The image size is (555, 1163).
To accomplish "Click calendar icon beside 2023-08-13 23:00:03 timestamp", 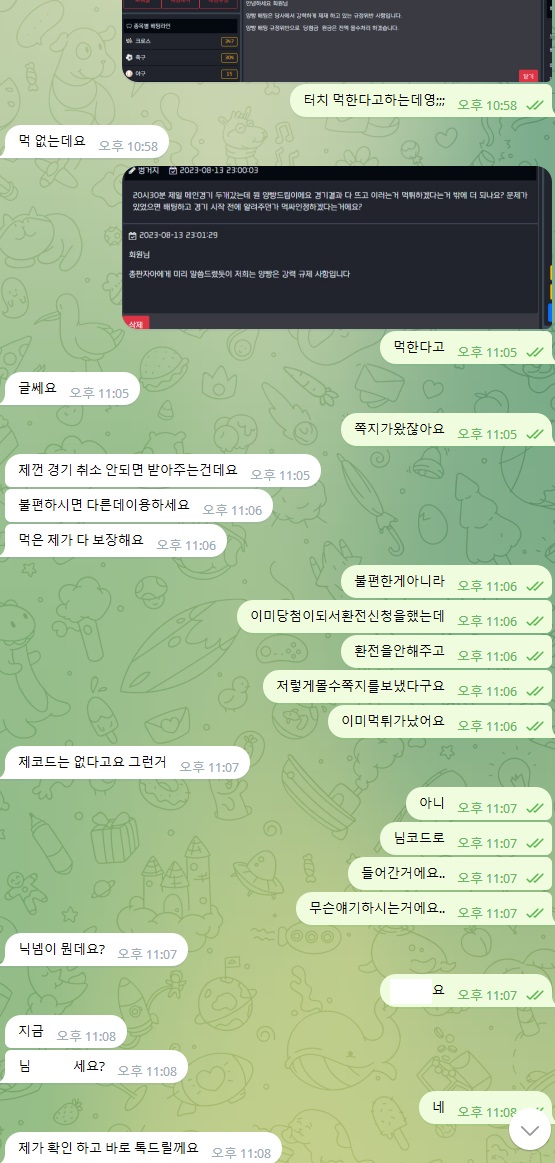I will tap(173, 171).
